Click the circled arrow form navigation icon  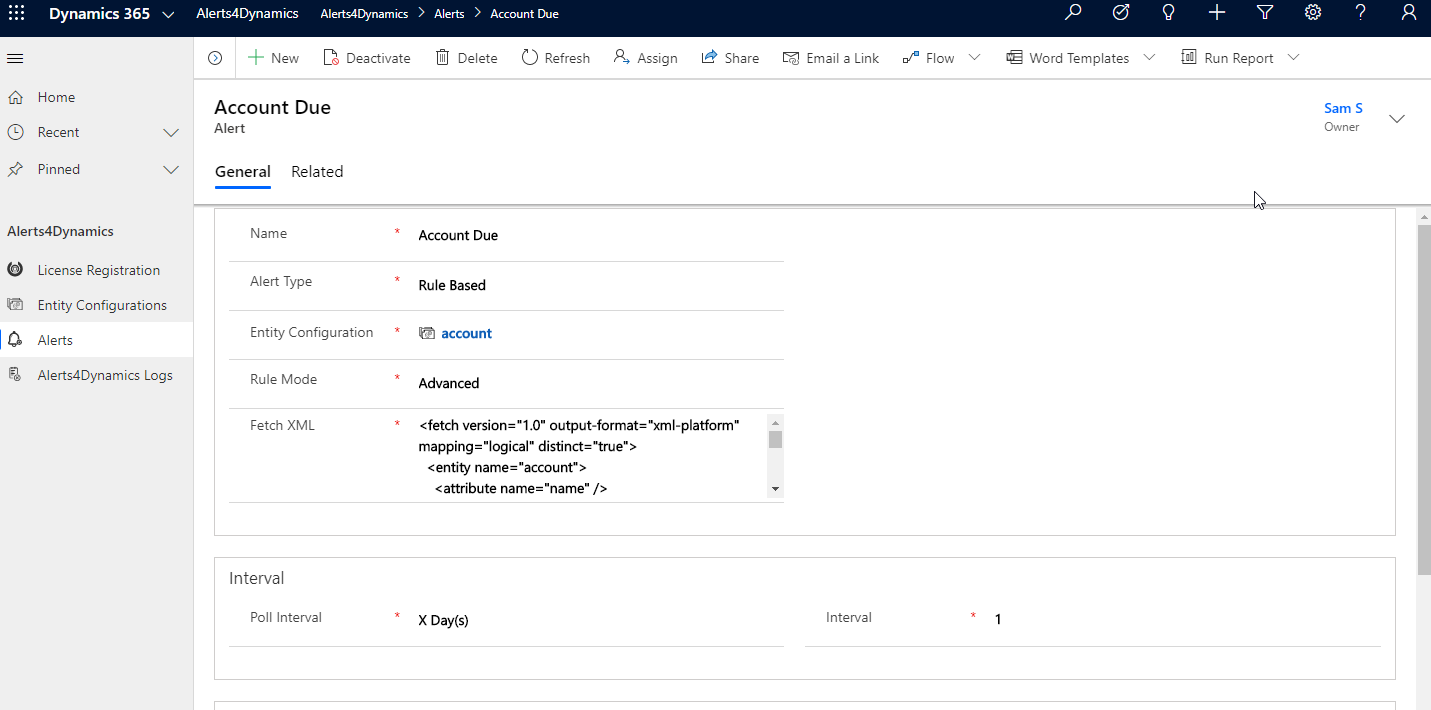[x=215, y=58]
